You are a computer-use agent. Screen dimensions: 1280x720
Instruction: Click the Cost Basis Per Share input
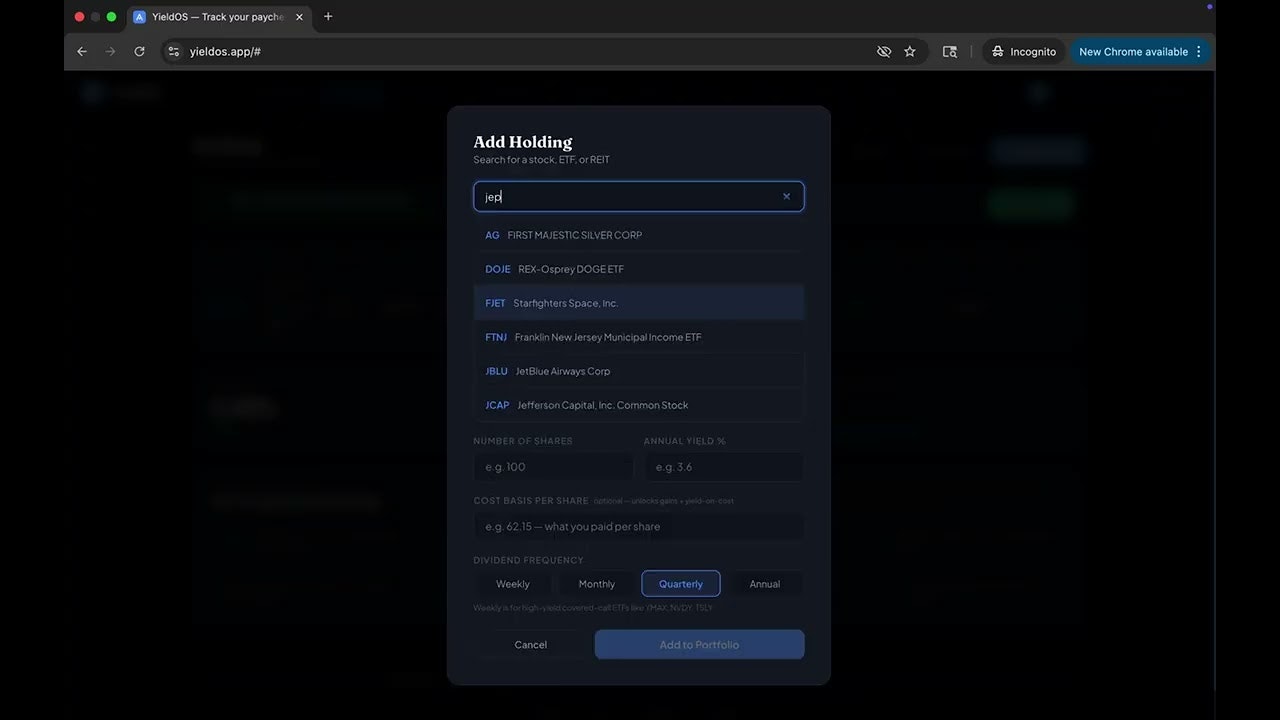pos(638,527)
